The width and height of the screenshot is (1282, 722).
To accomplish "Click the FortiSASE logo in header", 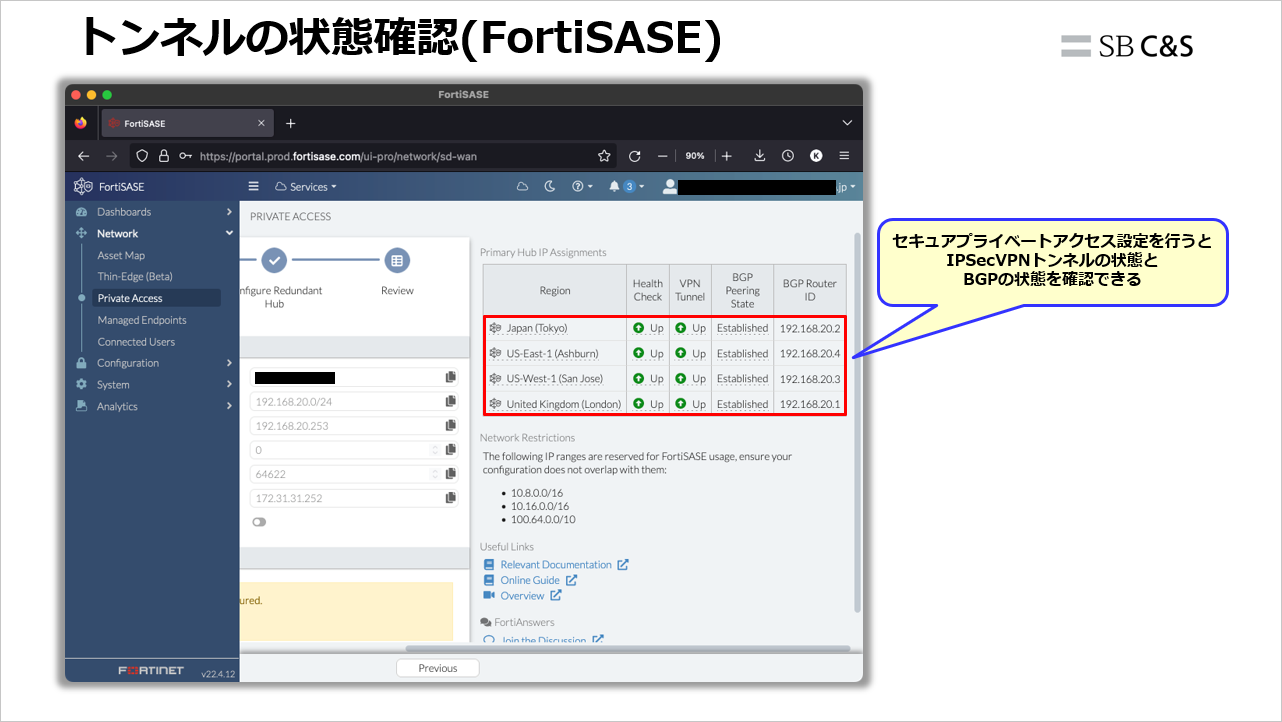I will pos(111,186).
